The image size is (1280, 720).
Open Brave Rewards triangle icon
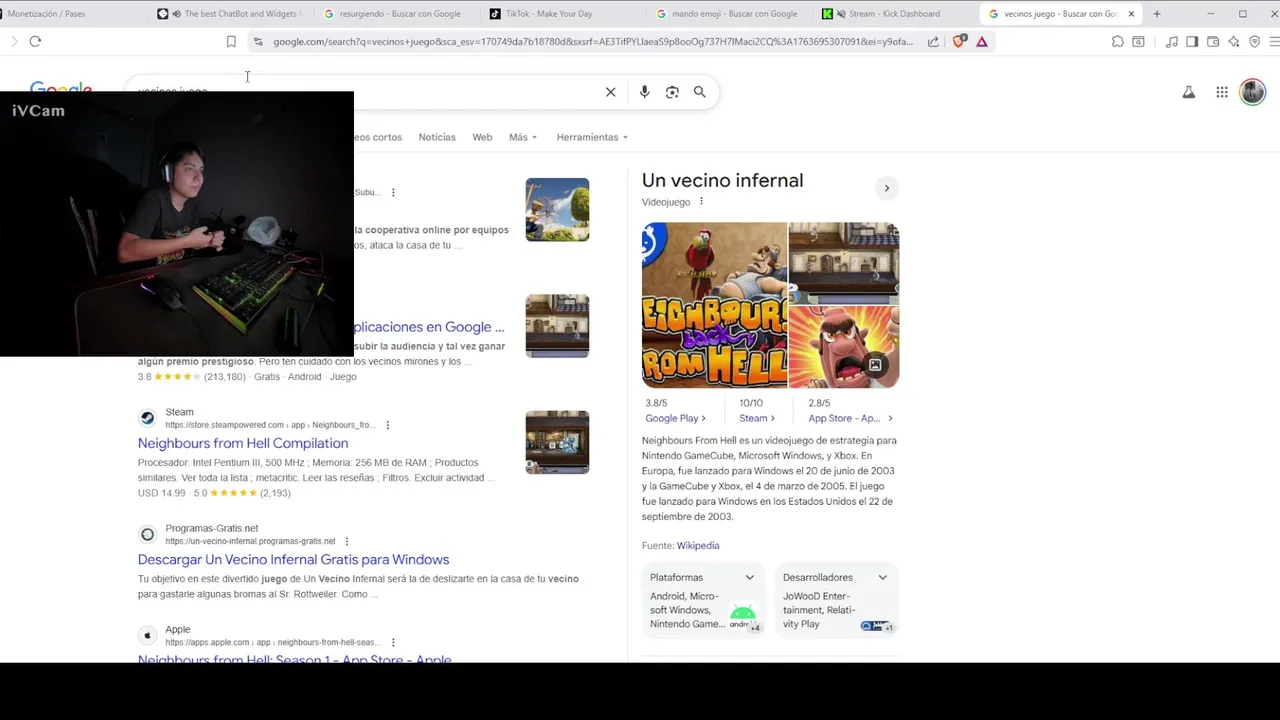click(x=982, y=41)
